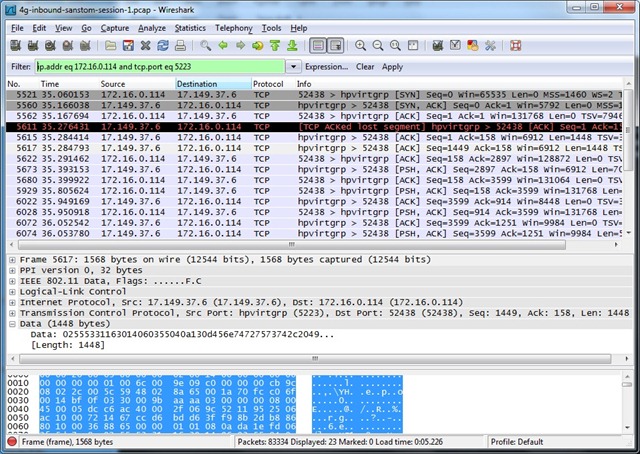Go back in packet history arrow
Viewport: 640px width, 454px height.
[x=223, y=45]
